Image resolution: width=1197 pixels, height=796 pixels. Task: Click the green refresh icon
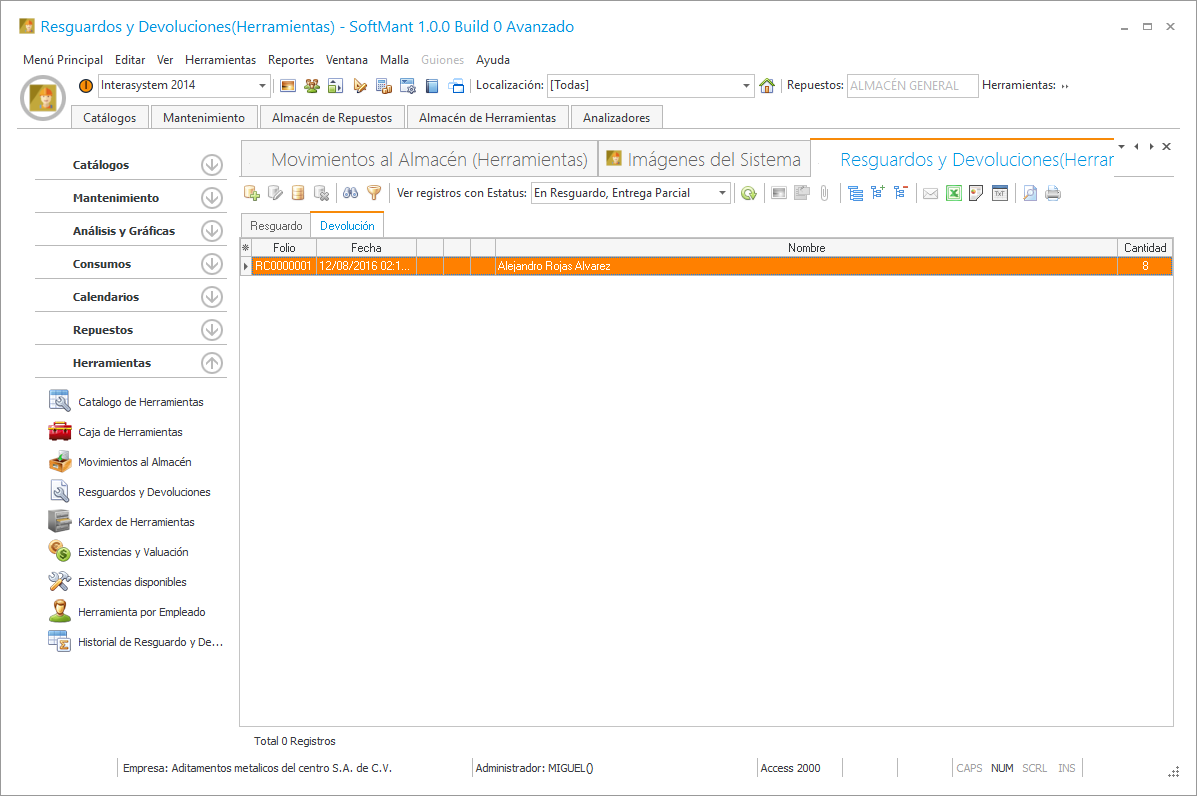pos(748,193)
